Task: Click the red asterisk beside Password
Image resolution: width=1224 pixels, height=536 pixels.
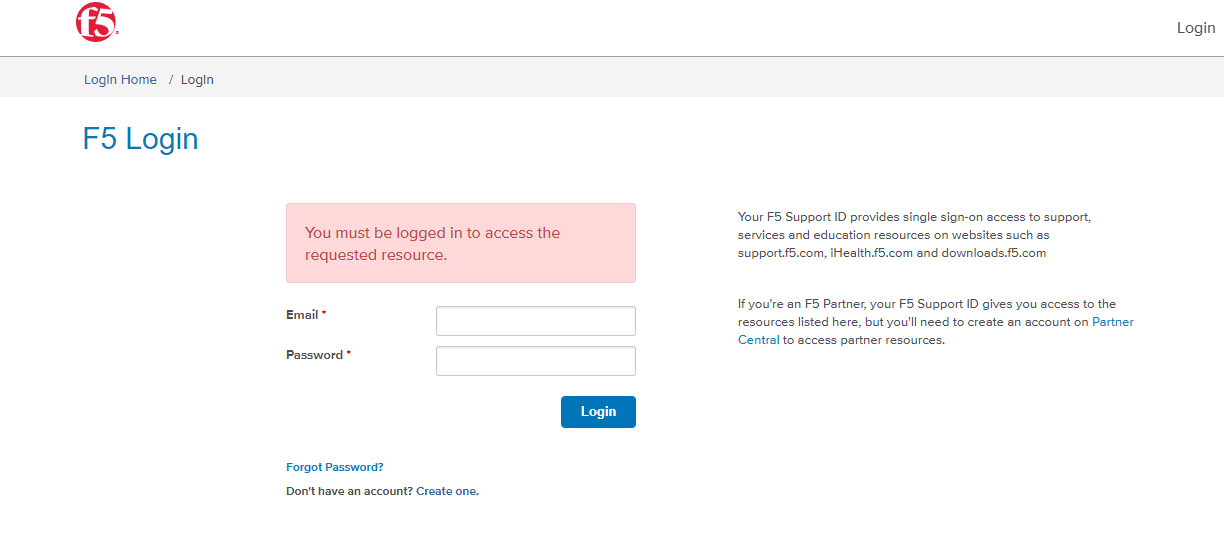Action: coord(348,355)
